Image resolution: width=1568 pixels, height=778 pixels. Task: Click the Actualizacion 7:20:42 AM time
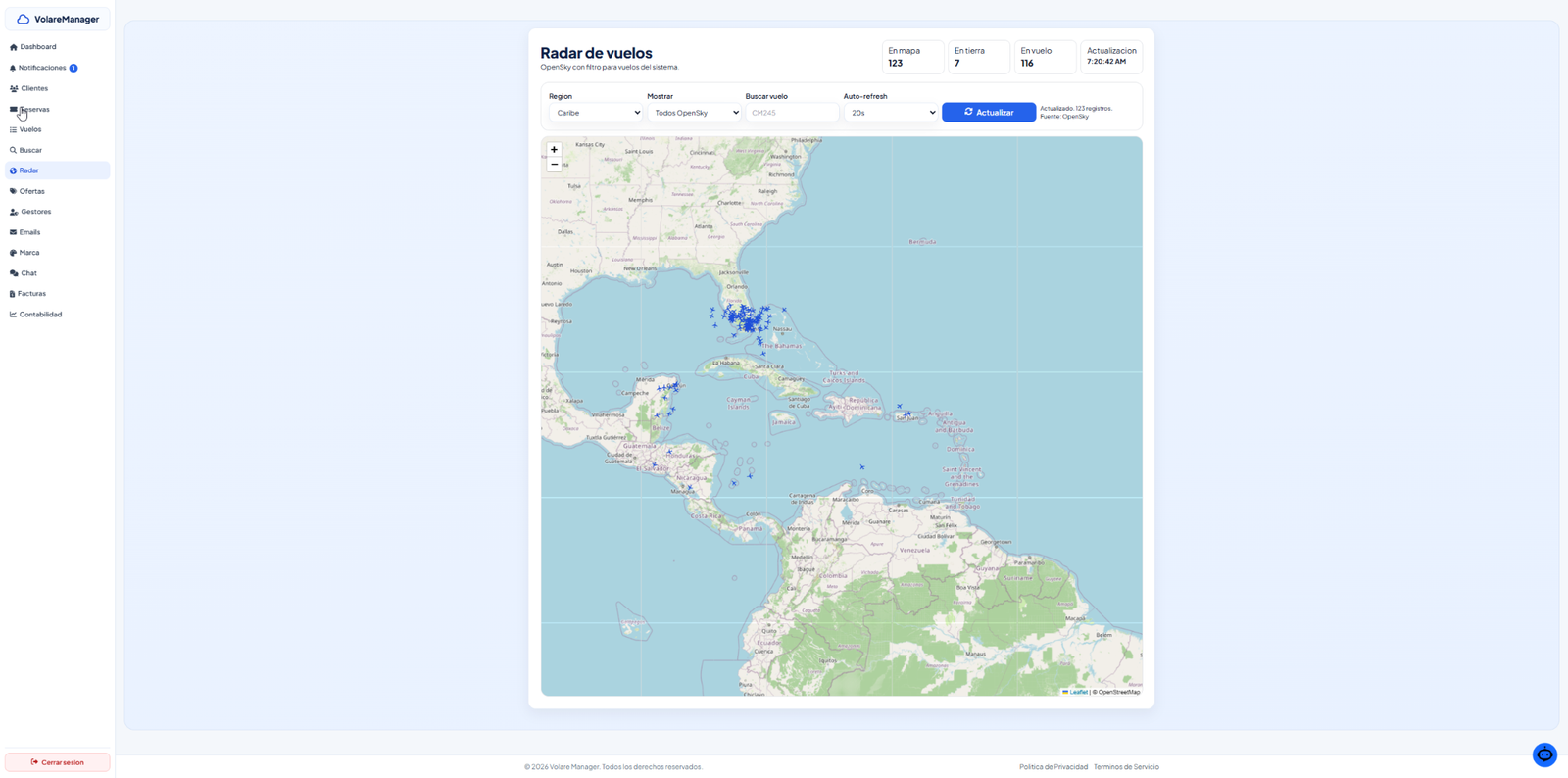1105,62
